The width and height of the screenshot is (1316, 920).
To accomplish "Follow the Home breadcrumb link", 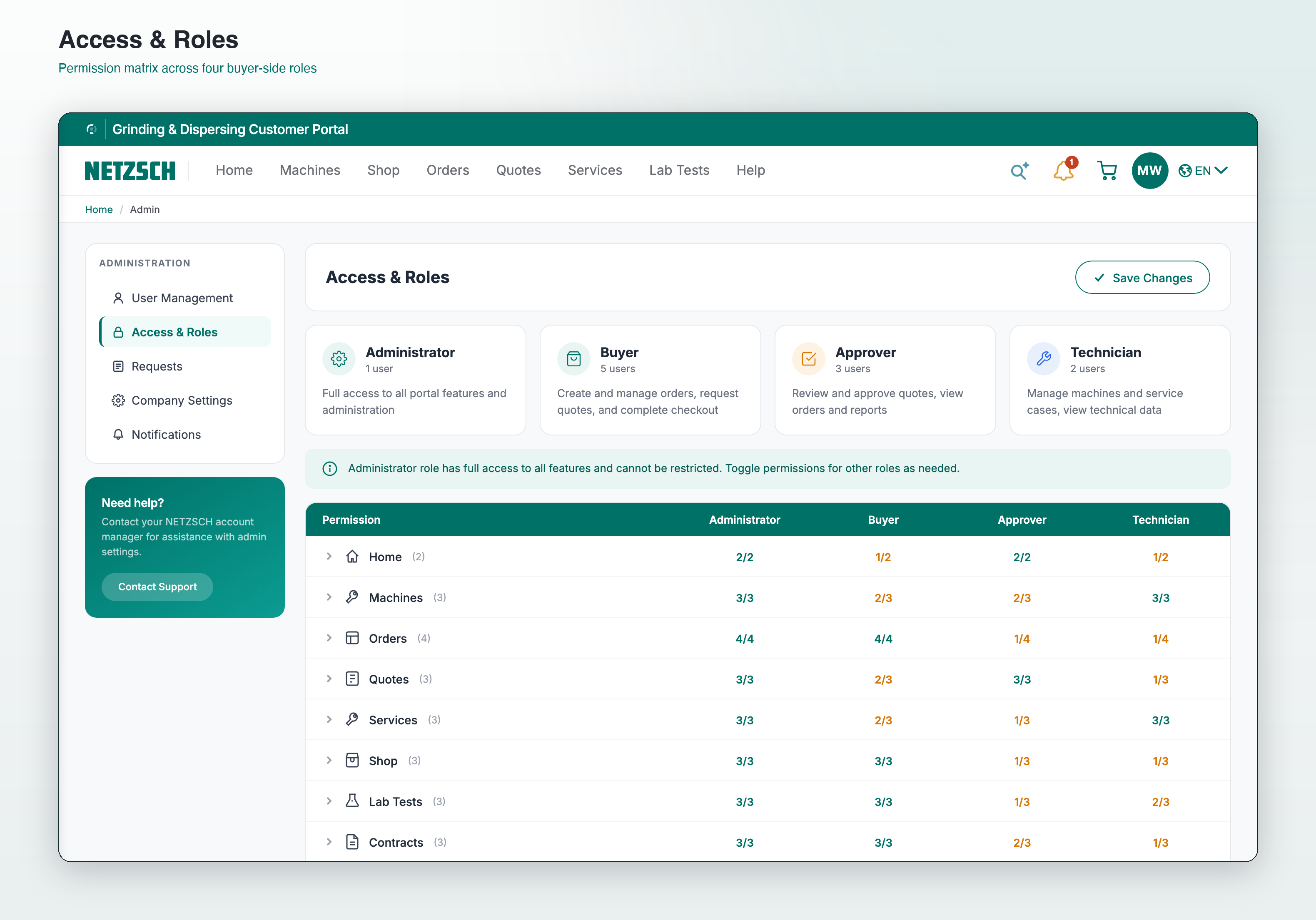I will point(99,210).
